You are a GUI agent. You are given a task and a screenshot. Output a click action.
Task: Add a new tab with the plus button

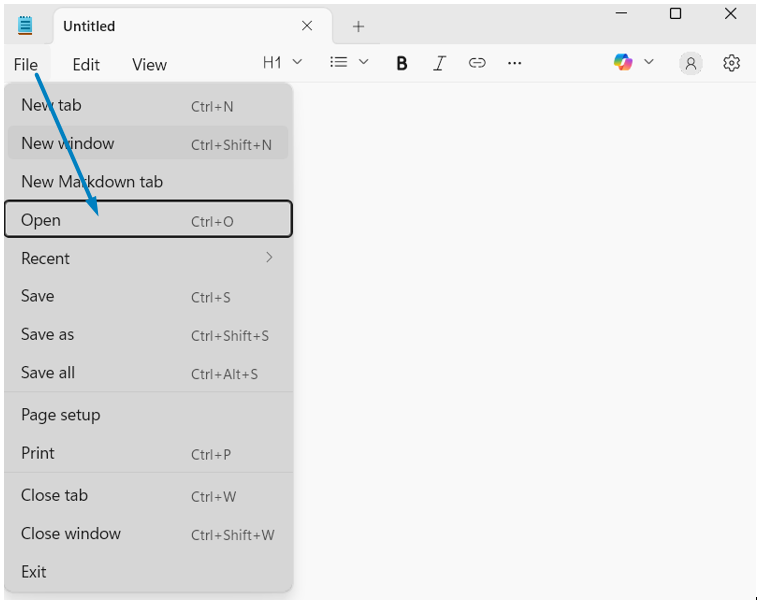click(x=358, y=26)
